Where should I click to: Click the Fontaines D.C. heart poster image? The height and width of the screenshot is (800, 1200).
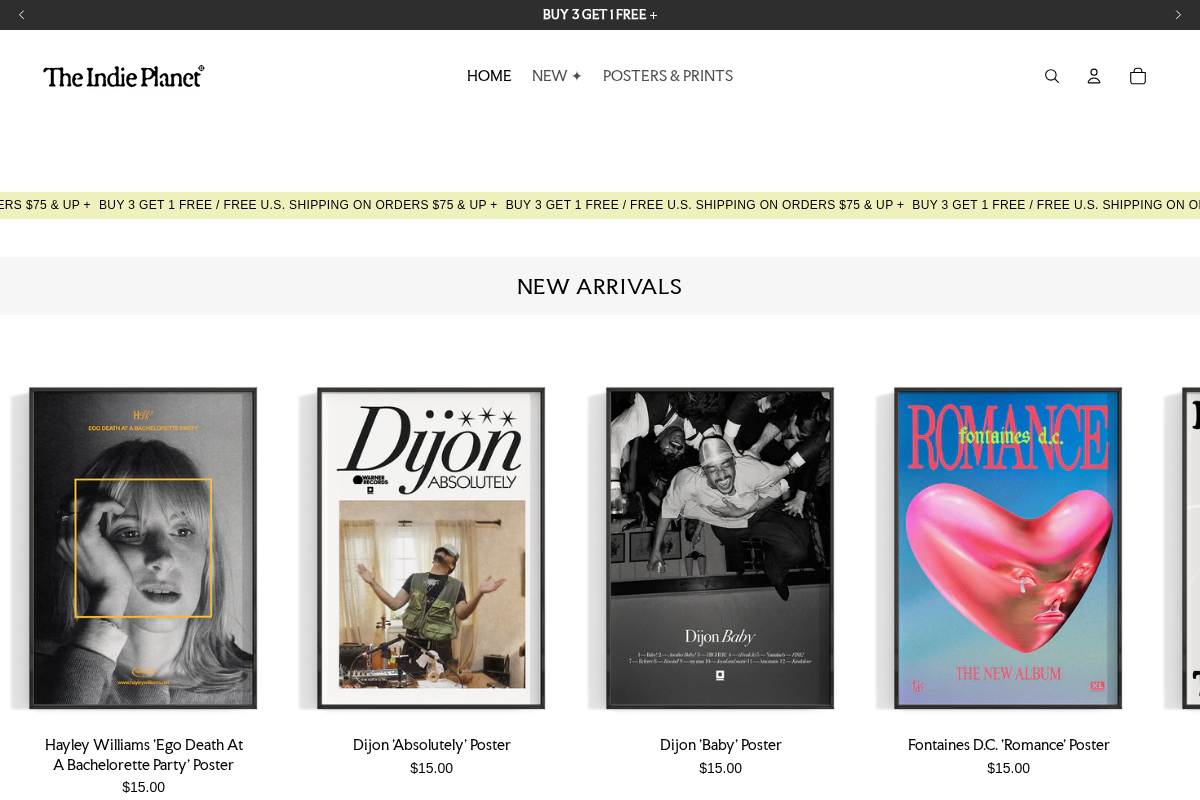1008,548
